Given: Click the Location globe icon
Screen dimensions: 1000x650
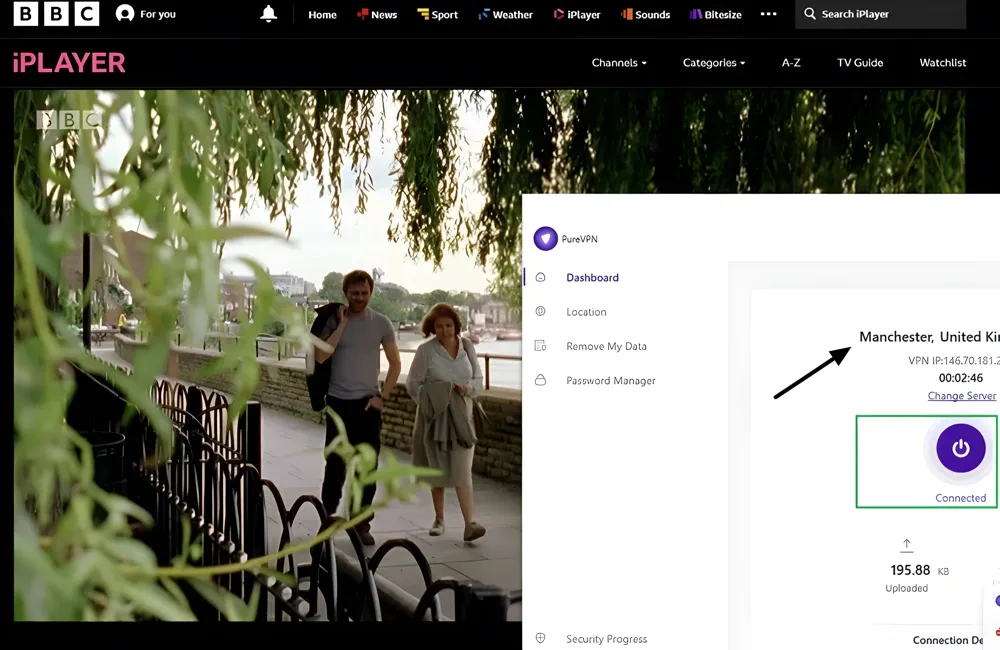Looking at the screenshot, I should tap(540, 311).
